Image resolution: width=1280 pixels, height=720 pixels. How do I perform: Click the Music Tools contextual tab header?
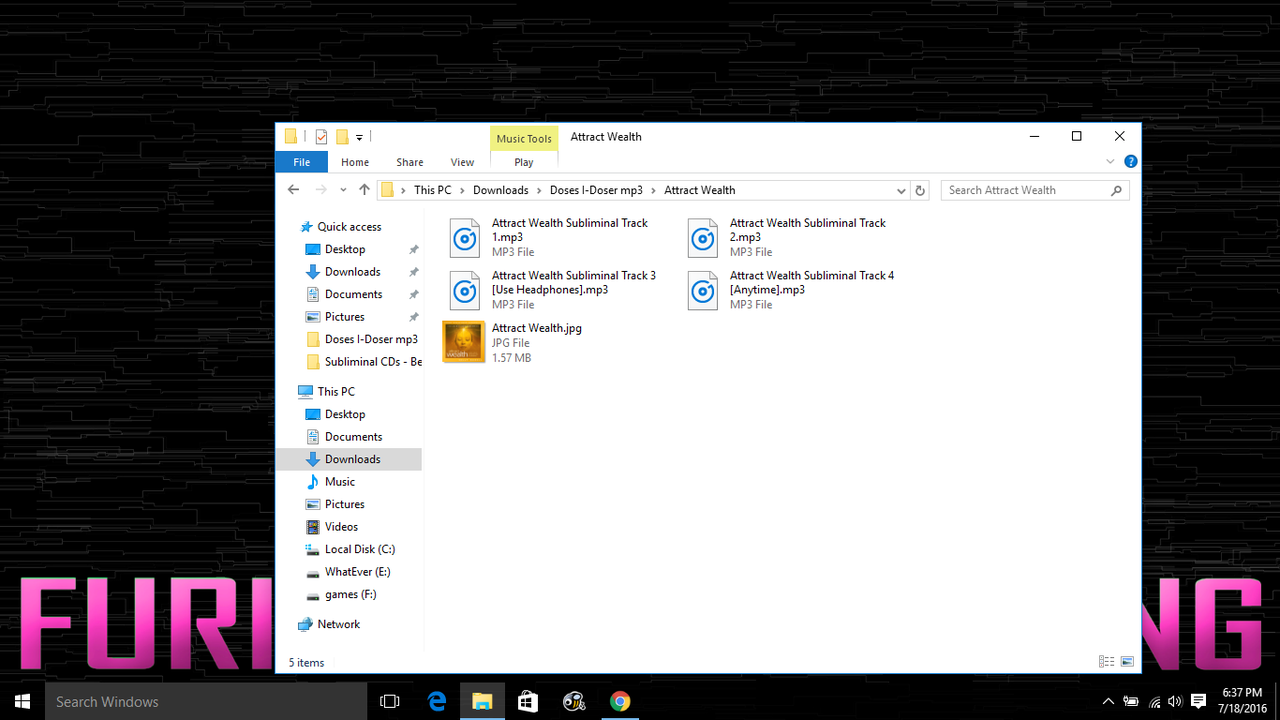[524, 139]
